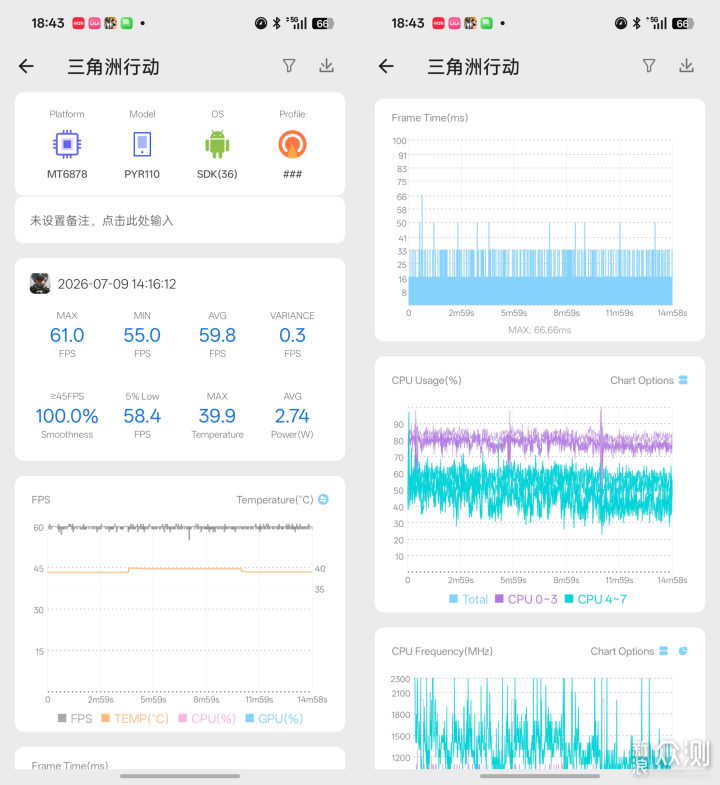Tap the download icon on the left screen
This screenshot has width=720, height=785.
pos(326,66)
